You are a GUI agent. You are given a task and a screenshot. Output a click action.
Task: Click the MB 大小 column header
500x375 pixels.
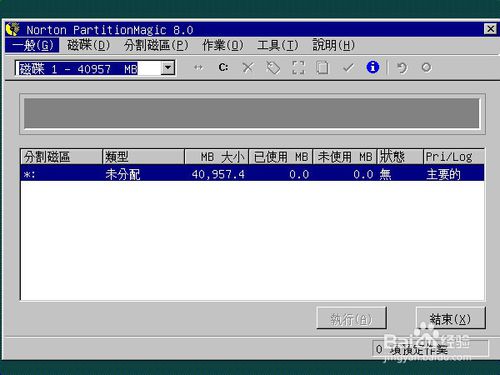tap(217, 157)
